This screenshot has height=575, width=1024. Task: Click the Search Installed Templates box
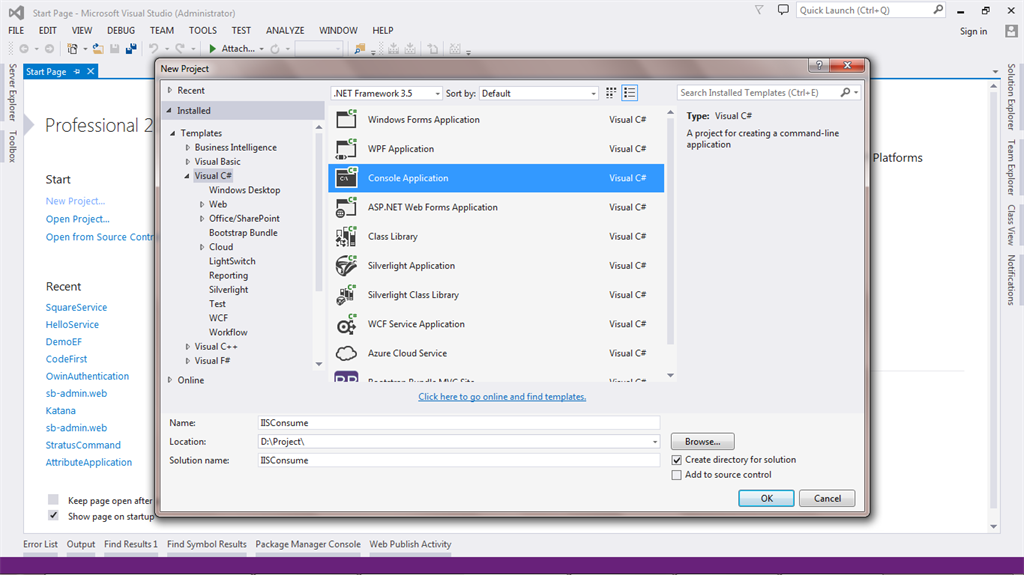click(758, 93)
